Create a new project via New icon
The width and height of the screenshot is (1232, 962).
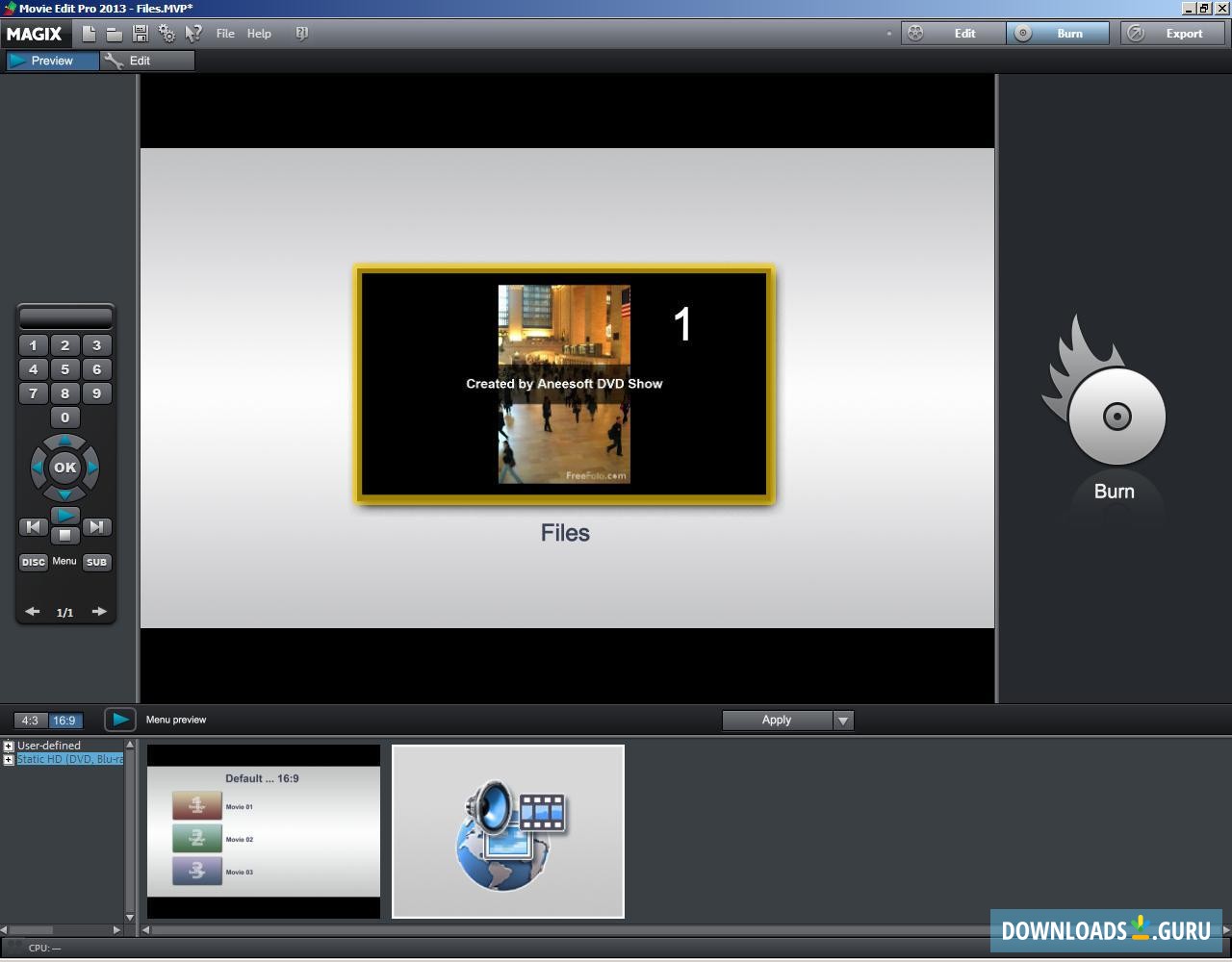(x=89, y=33)
